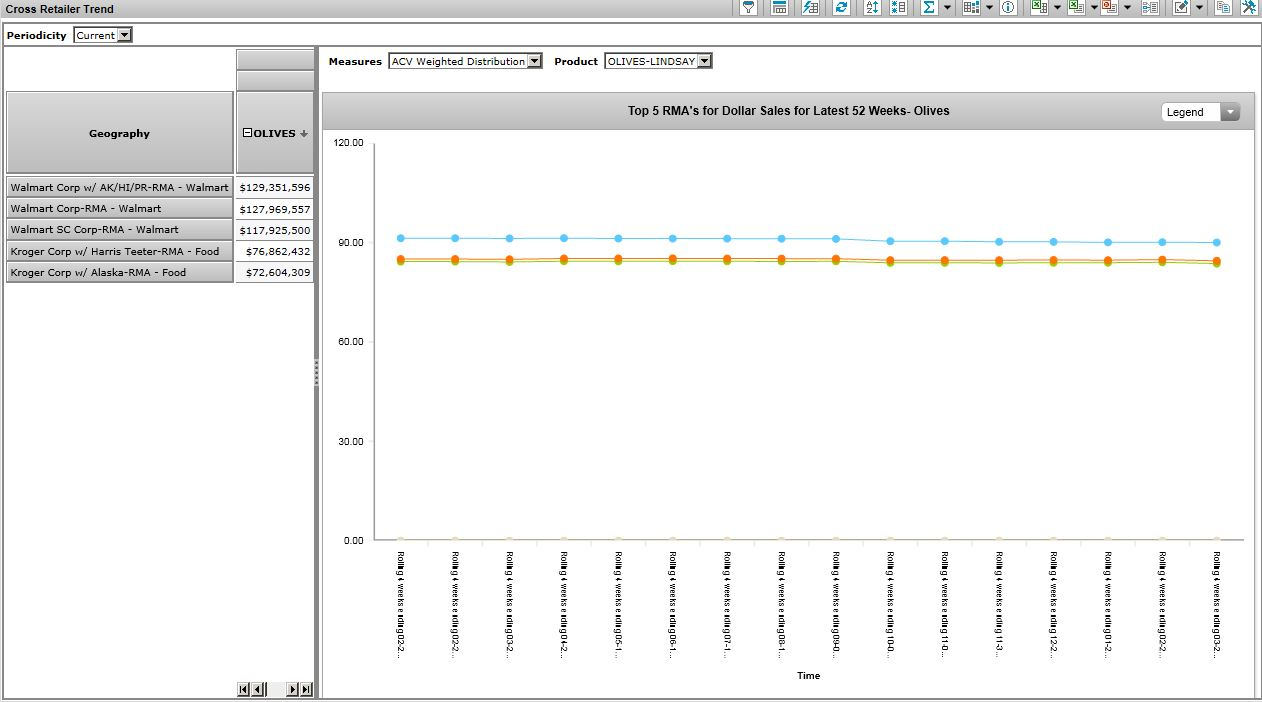Click the funnel filter icon in toolbar

point(748,8)
